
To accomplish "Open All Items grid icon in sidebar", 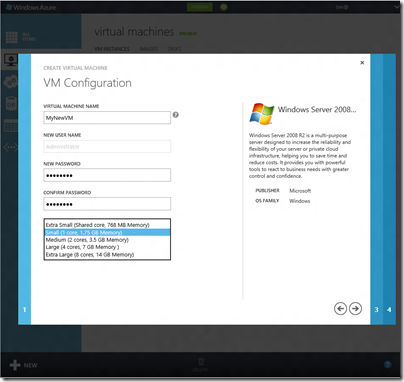I will tap(12, 37).
